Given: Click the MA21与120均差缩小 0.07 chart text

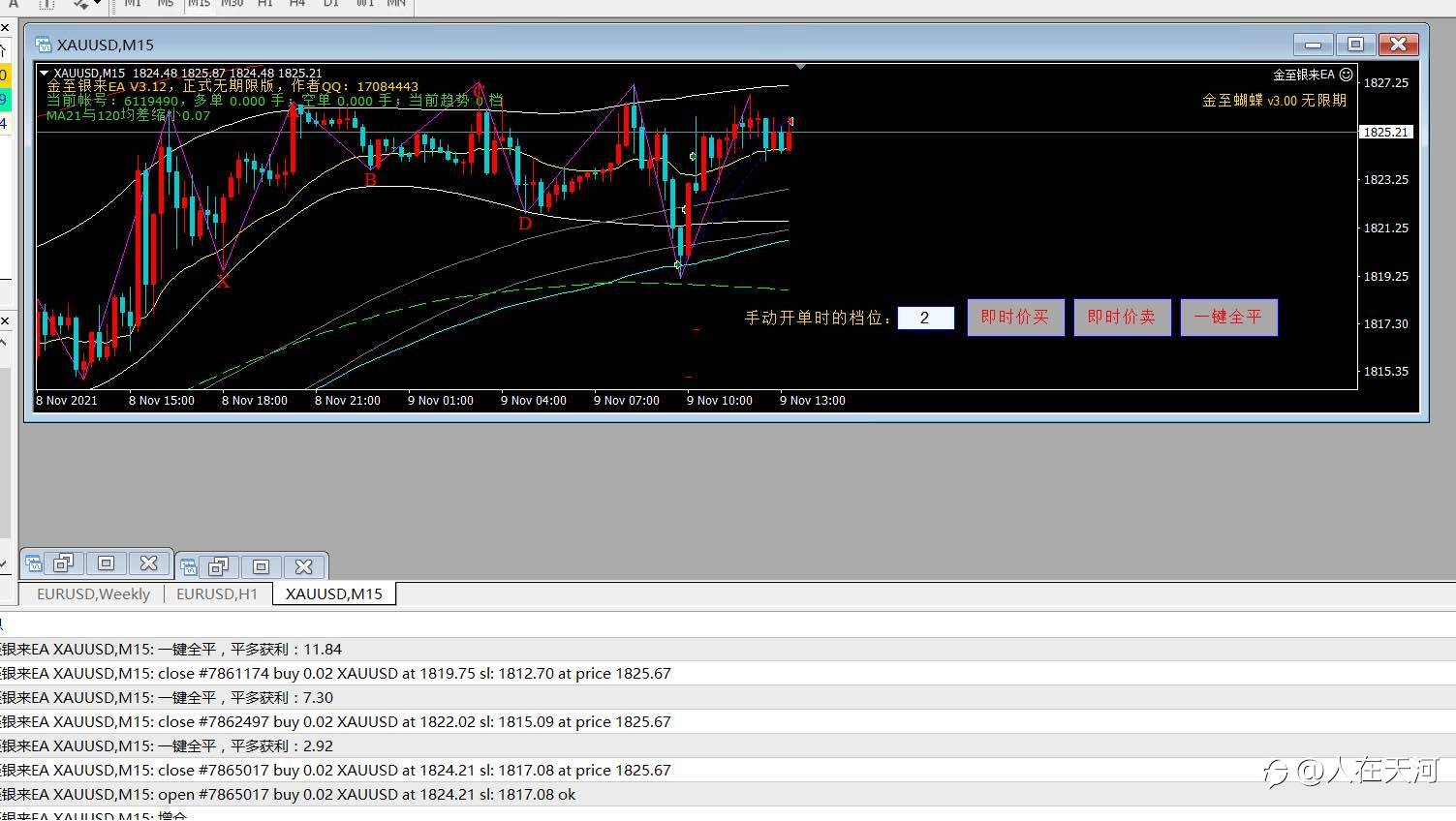Looking at the screenshot, I should point(128,115).
